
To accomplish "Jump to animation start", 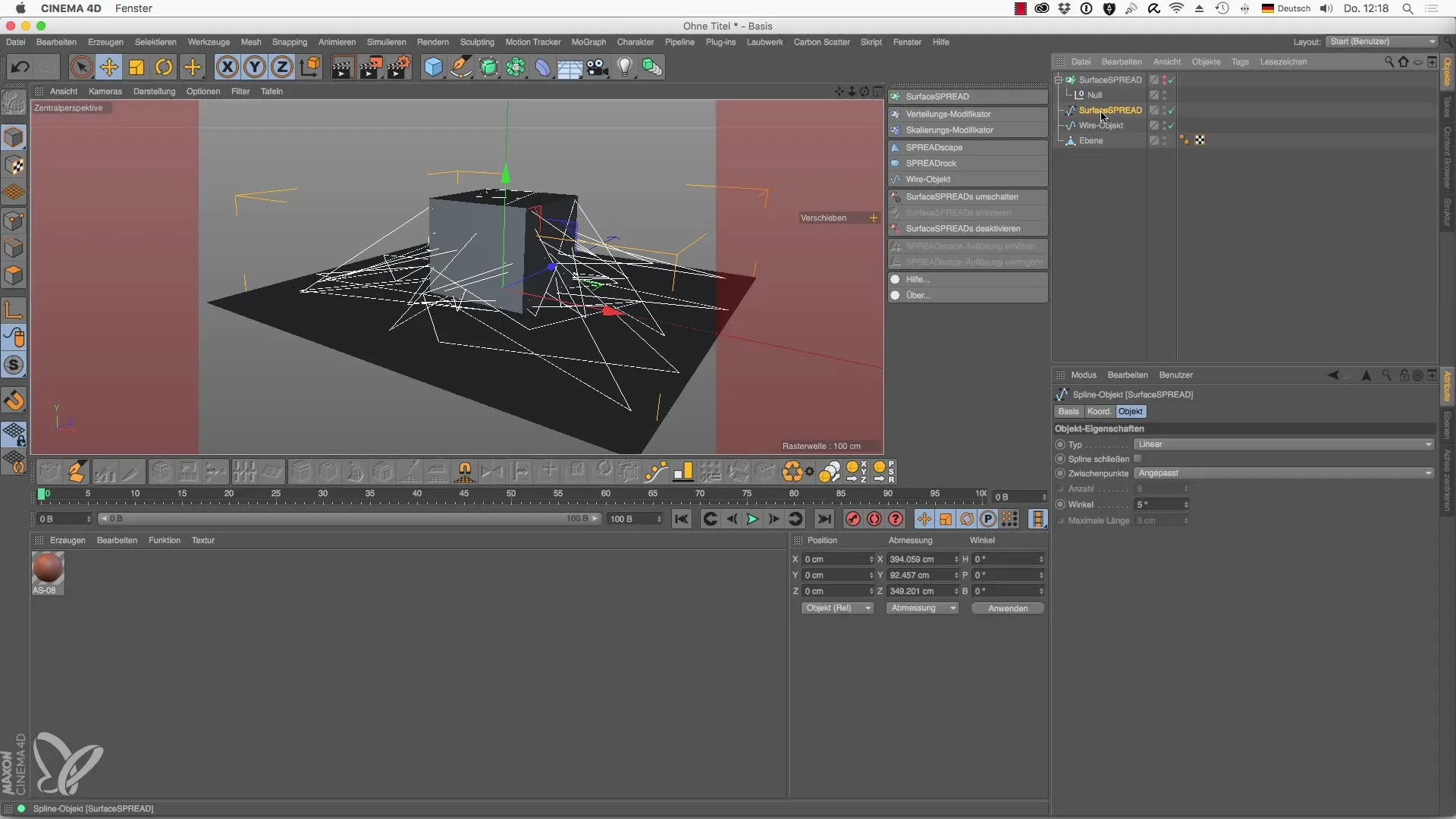I will point(682,519).
